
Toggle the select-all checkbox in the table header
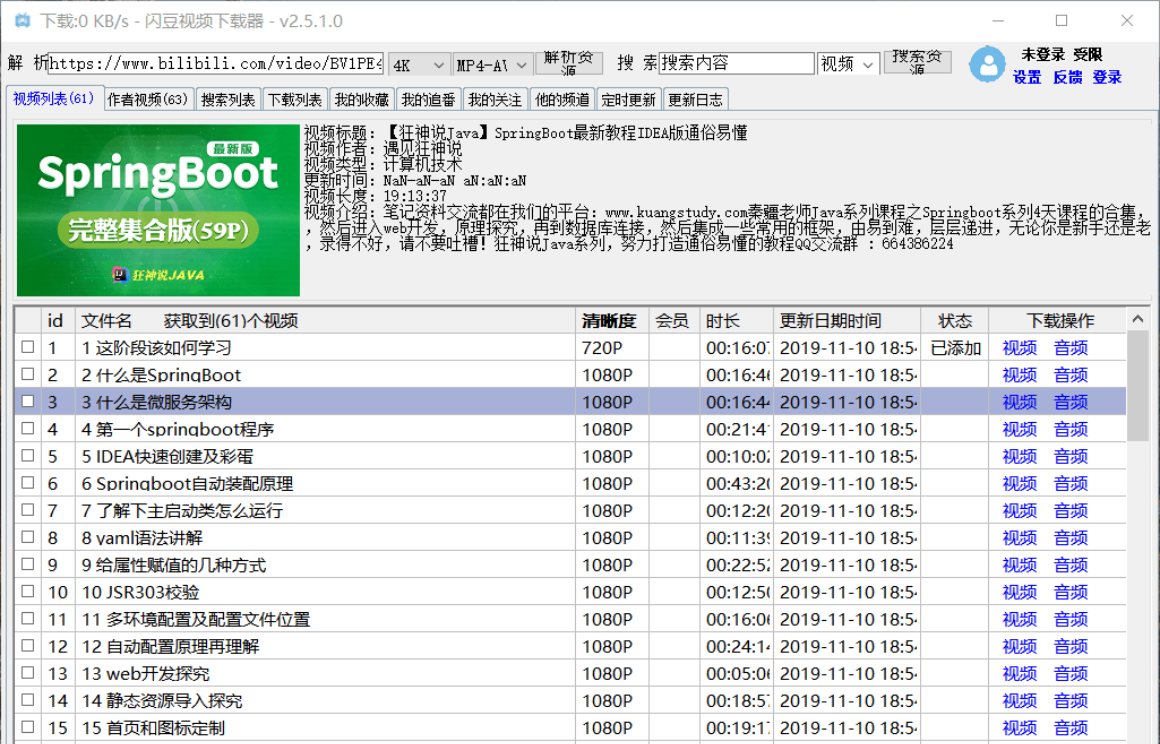coord(28,320)
